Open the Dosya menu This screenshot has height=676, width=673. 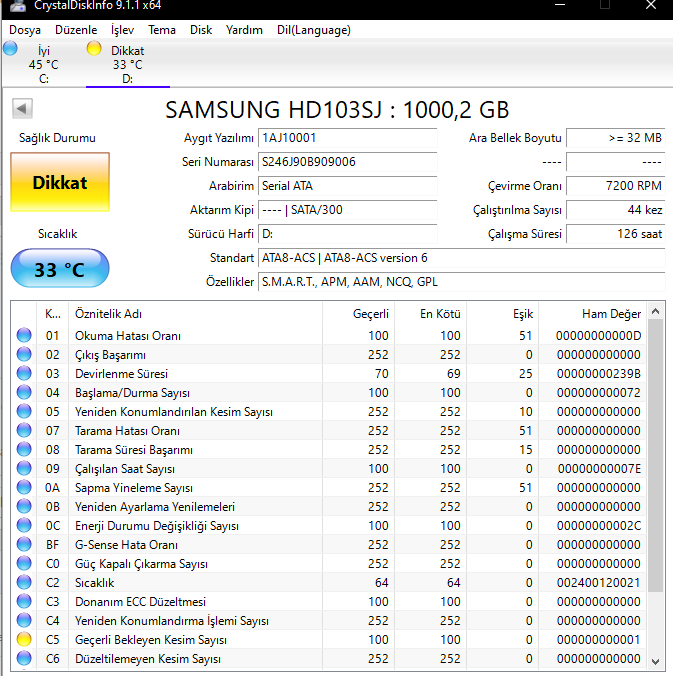[x=25, y=30]
